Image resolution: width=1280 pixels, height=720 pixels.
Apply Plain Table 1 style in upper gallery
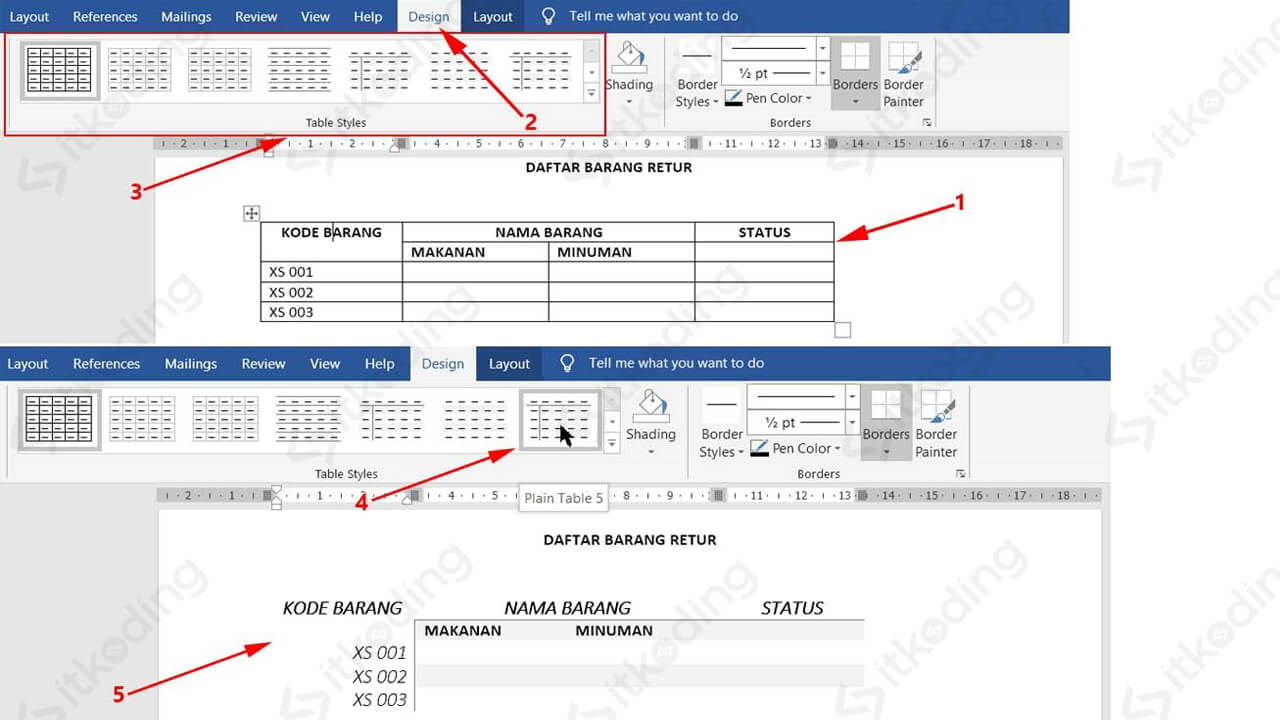[219, 70]
